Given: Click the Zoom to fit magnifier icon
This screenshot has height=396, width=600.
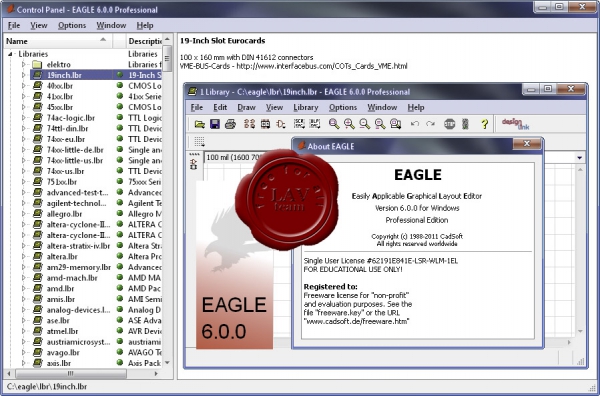Looking at the screenshot, I should 334,124.
